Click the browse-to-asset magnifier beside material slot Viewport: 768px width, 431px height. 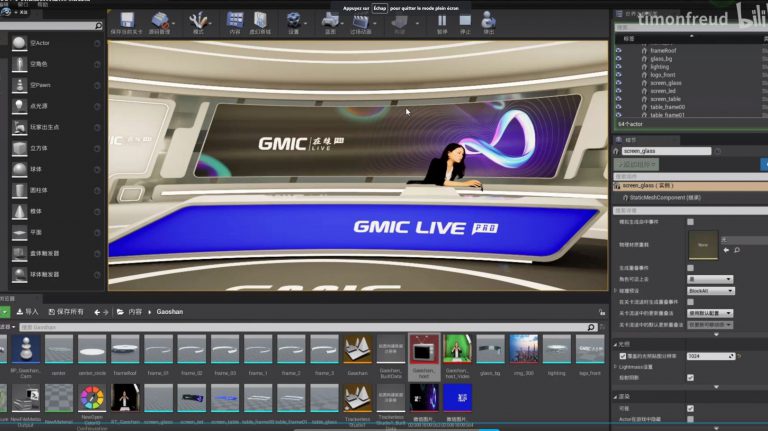pyautogui.click(x=737, y=250)
